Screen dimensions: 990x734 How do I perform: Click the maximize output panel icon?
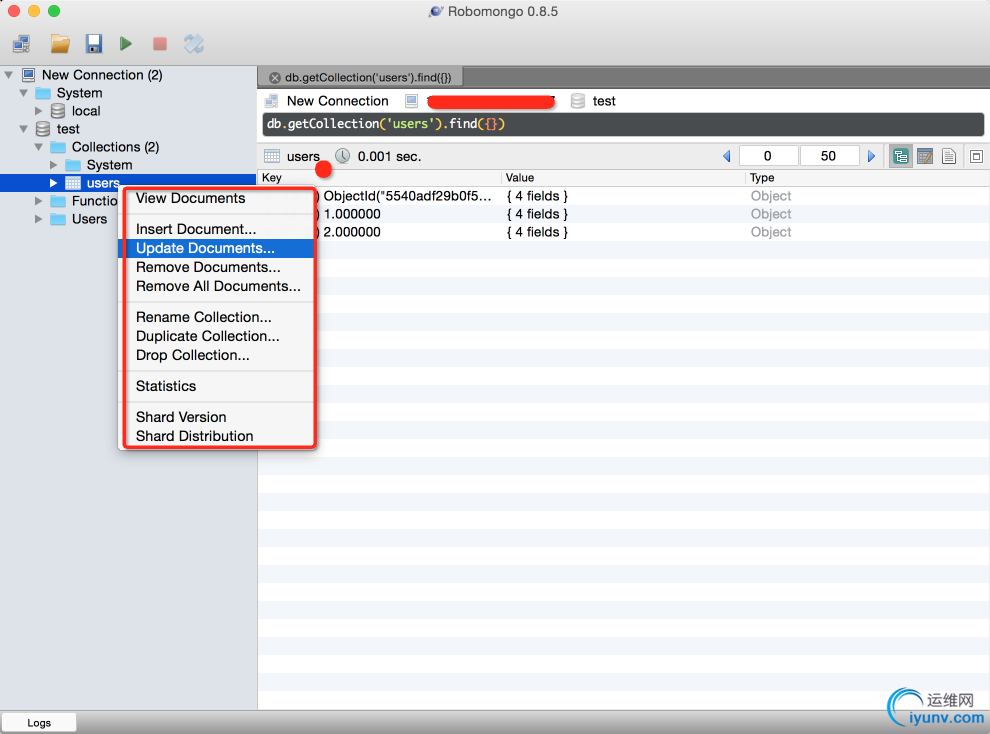[x=976, y=157]
